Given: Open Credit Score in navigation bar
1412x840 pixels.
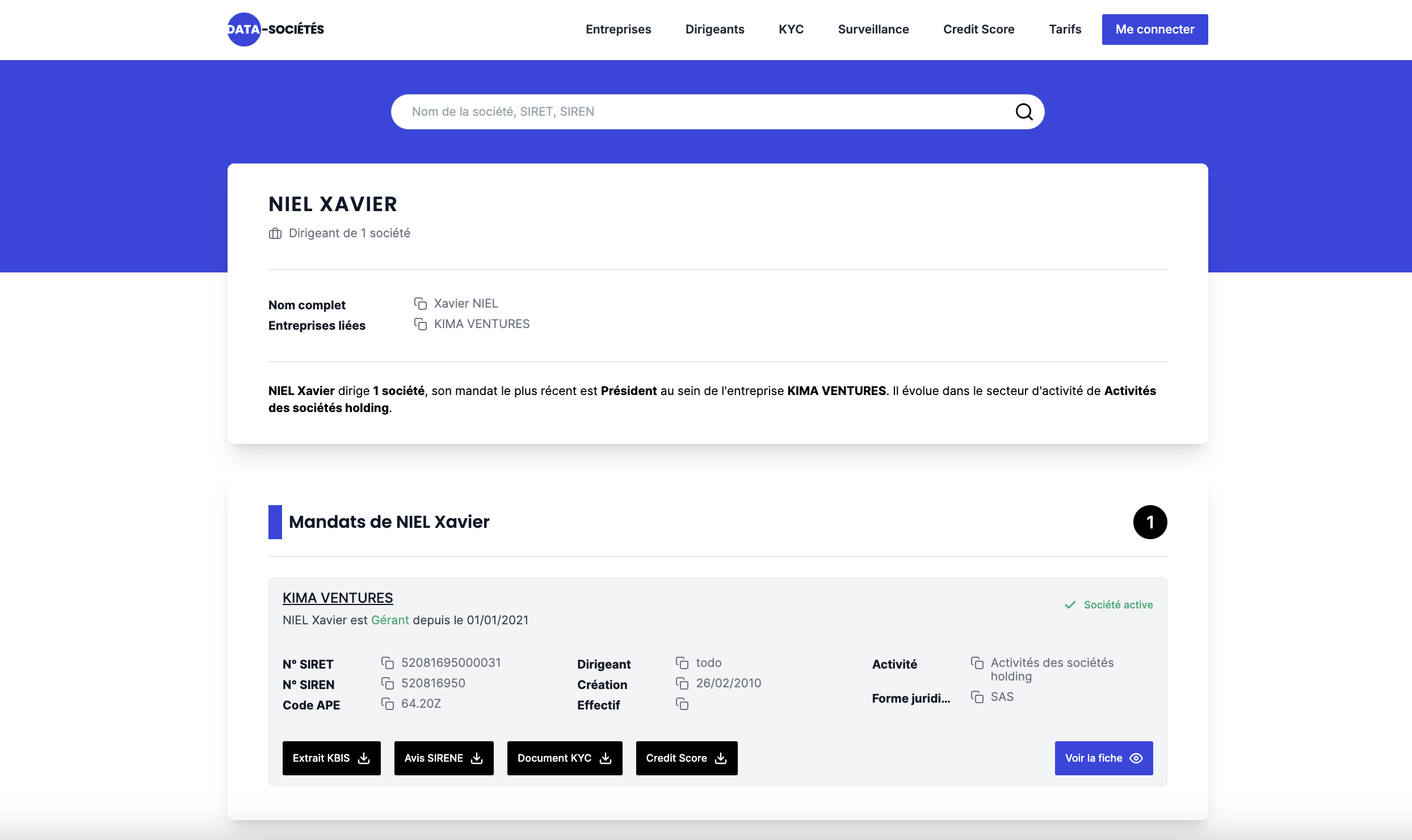Looking at the screenshot, I should click(x=979, y=30).
